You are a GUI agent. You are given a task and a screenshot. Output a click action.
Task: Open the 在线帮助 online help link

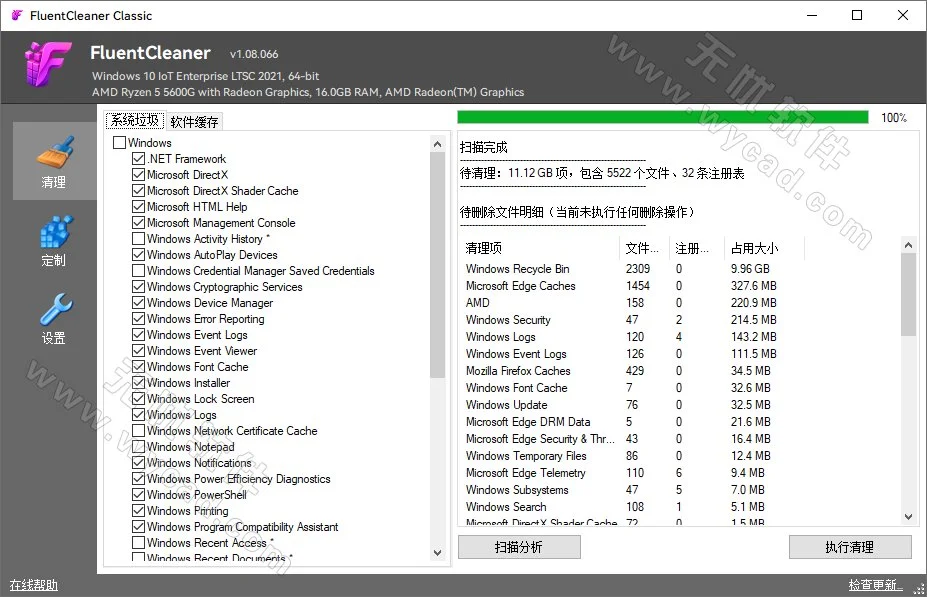click(34, 585)
